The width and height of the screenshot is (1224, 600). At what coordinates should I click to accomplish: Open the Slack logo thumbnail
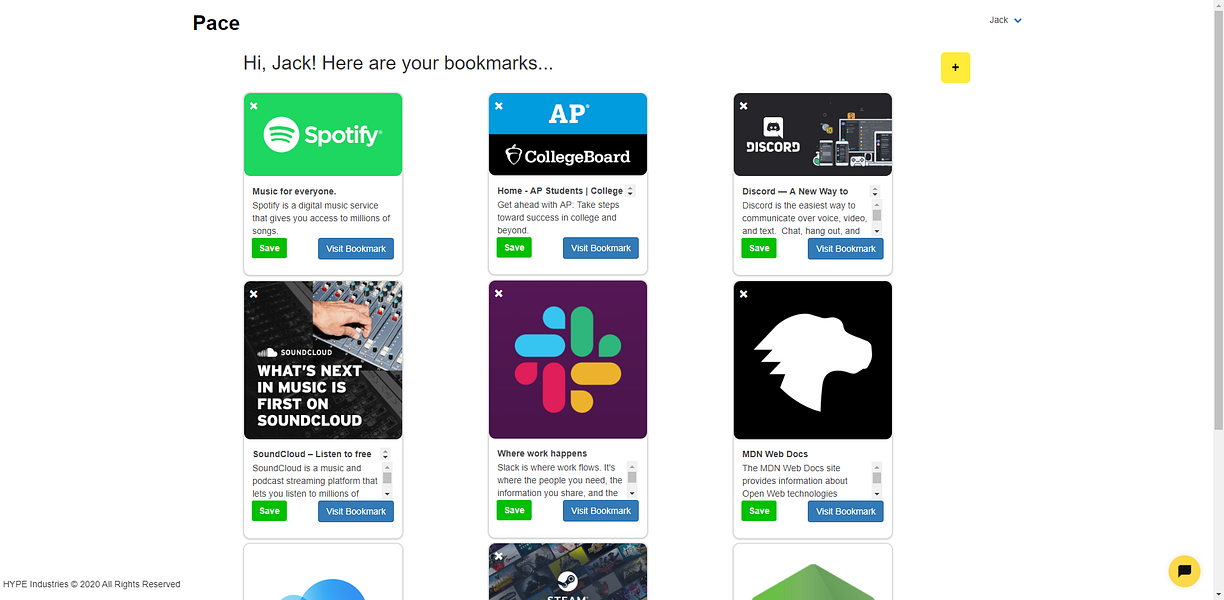tap(568, 360)
